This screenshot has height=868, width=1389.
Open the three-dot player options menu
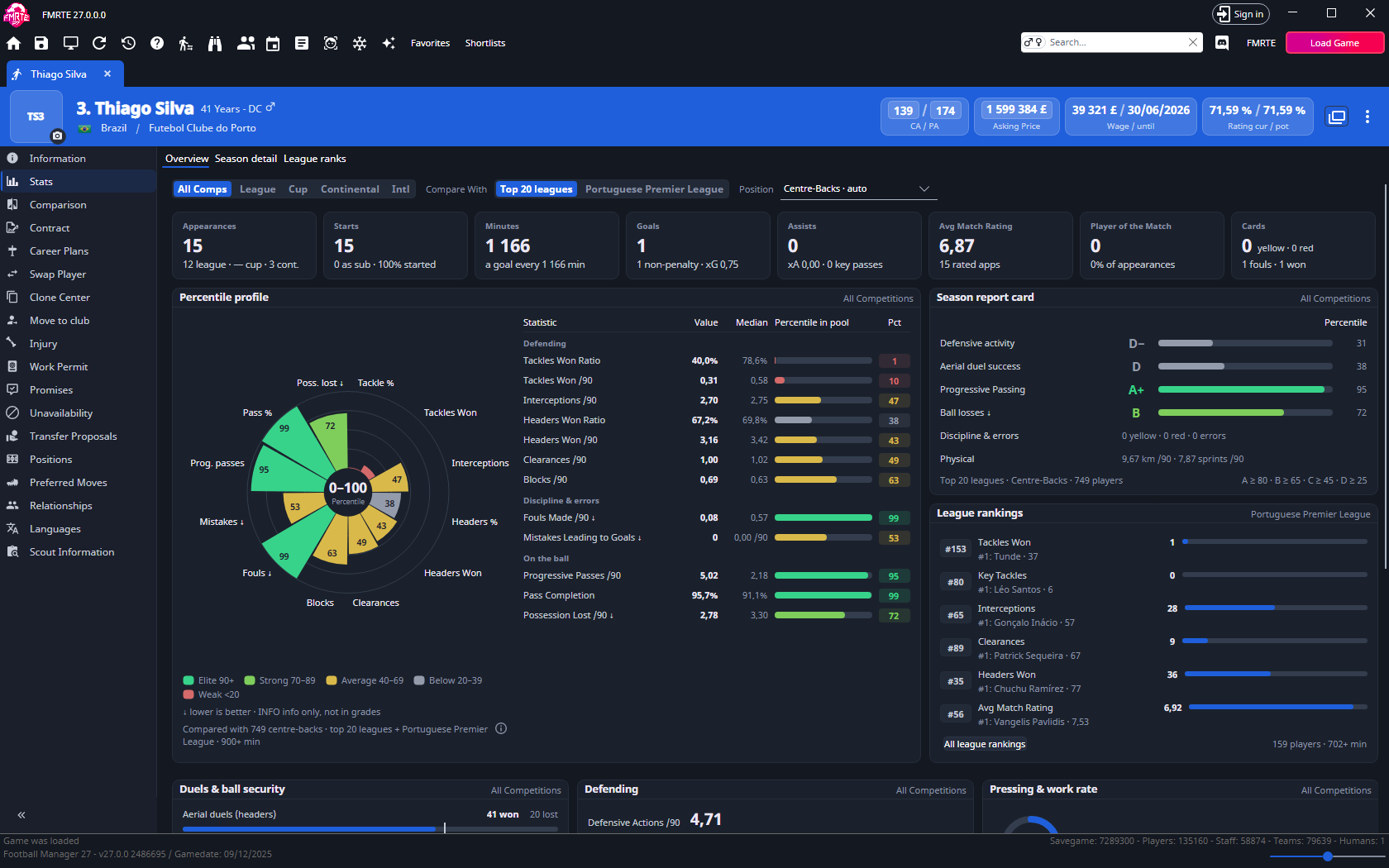point(1368,117)
